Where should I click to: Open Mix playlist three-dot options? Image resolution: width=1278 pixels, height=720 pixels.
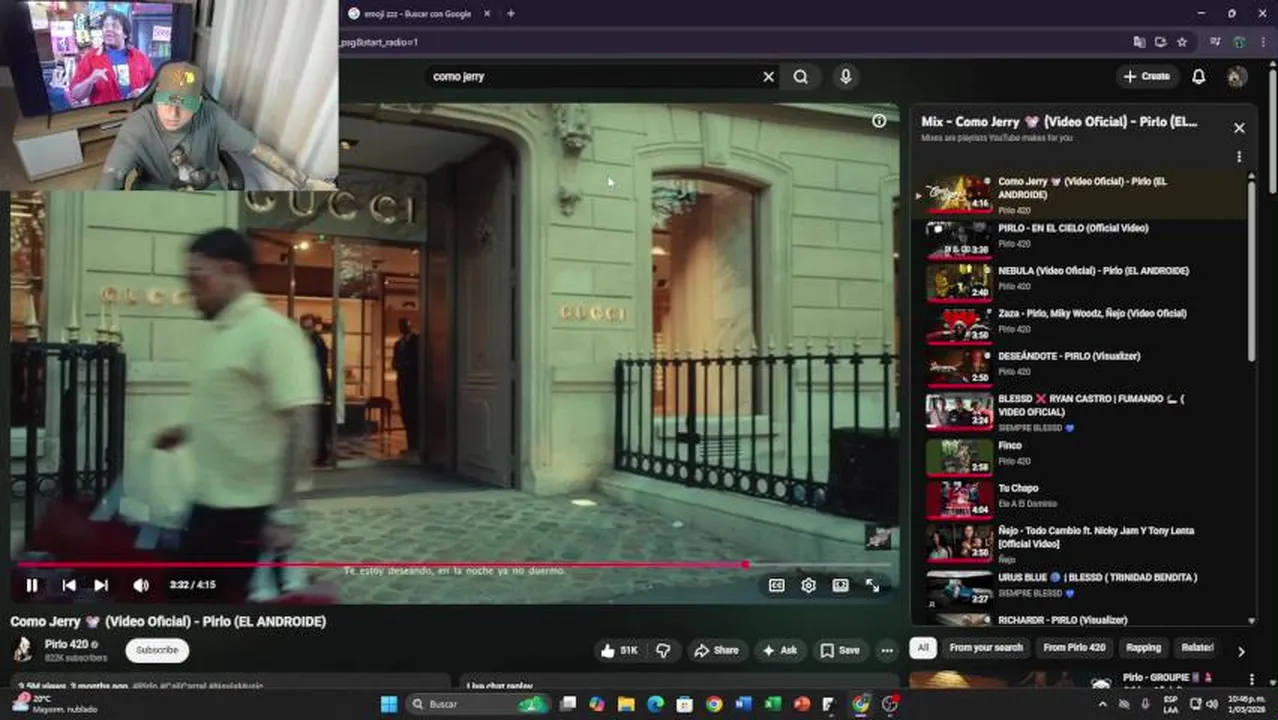click(1239, 157)
